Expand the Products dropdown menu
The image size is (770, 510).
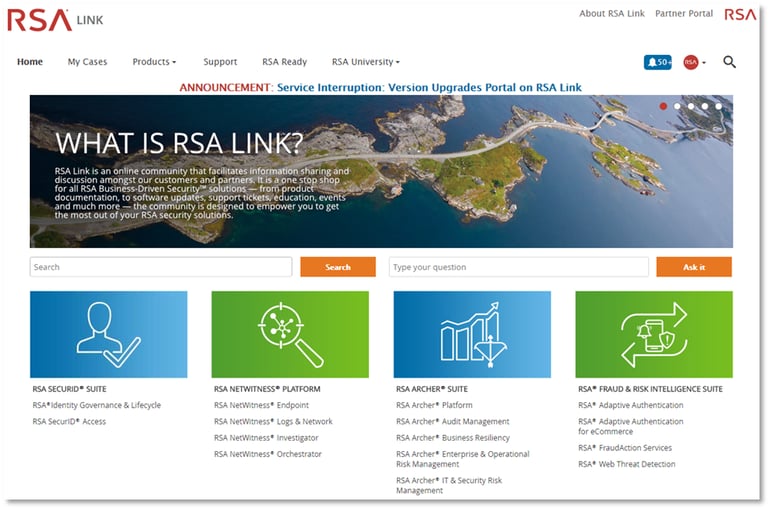pos(154,62)
